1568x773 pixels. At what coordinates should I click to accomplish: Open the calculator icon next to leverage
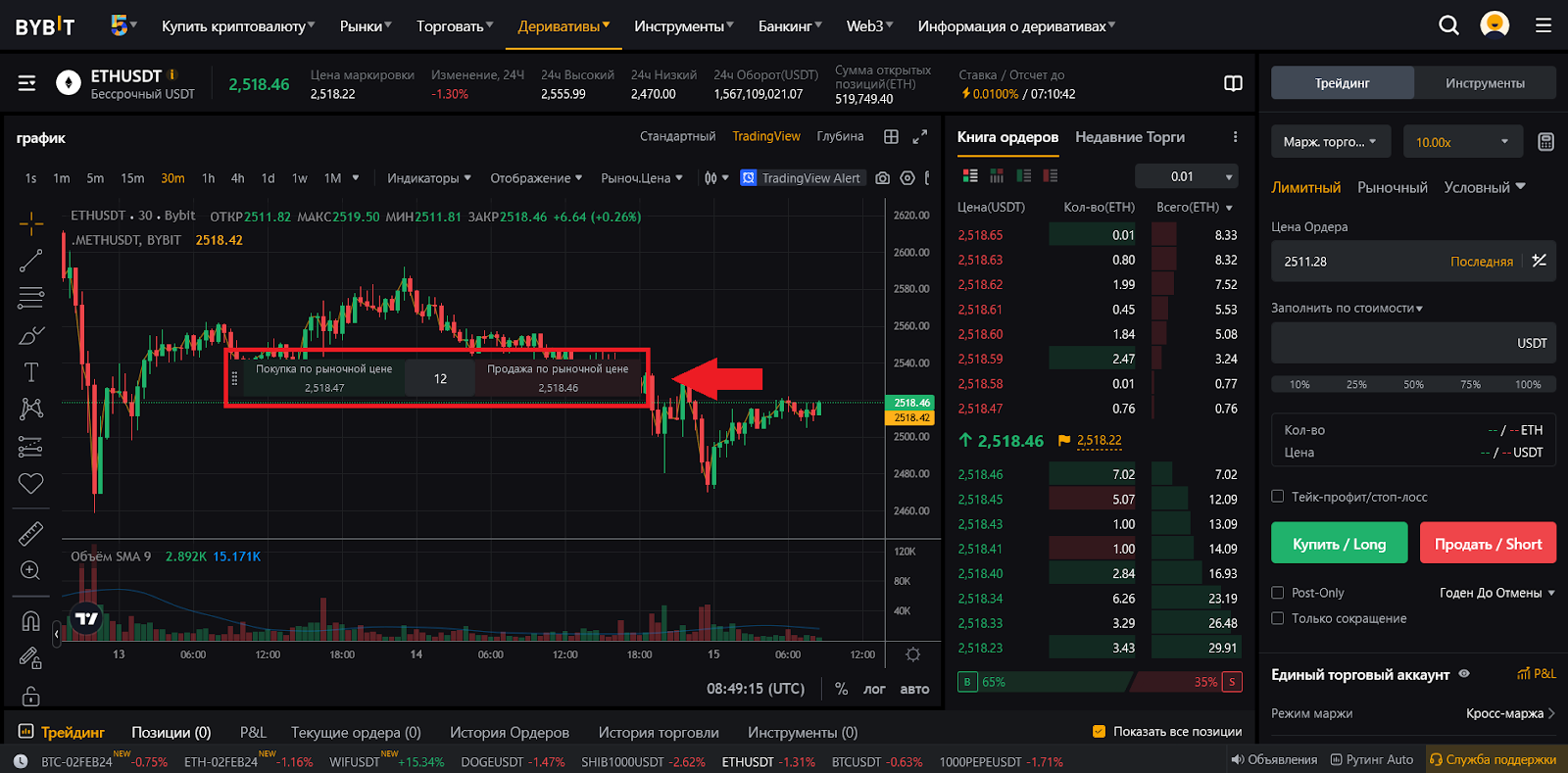pyautogui.click(x=1545, y=142)
